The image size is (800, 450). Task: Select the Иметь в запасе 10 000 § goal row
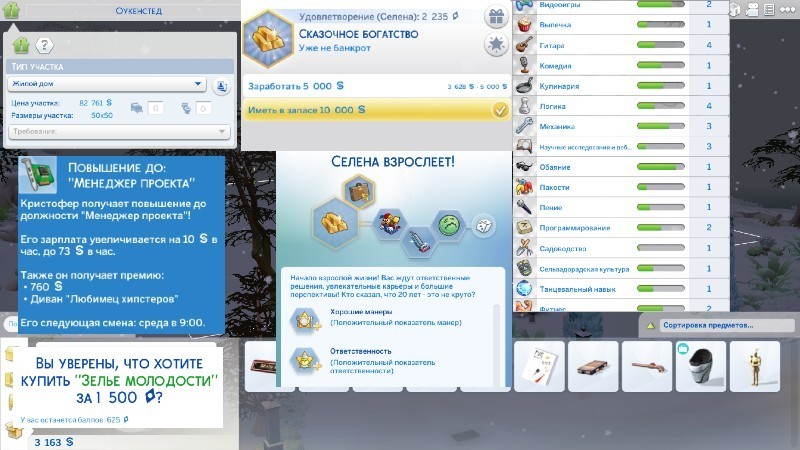click(x=377, y=110)
